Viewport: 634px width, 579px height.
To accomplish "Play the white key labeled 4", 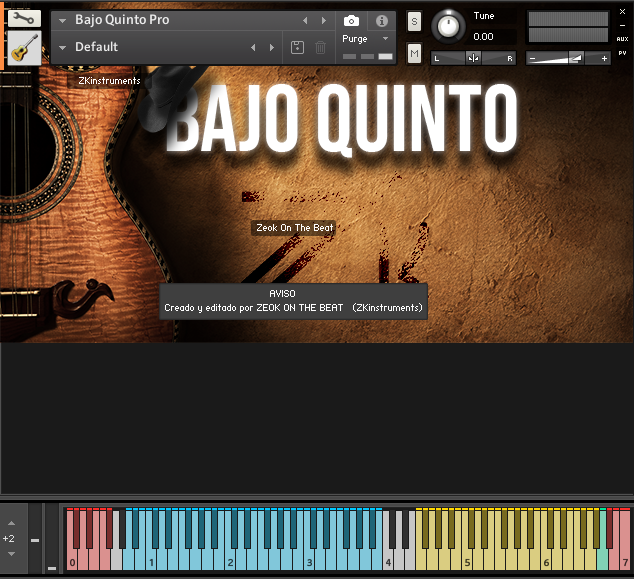I will coord(388,562).
